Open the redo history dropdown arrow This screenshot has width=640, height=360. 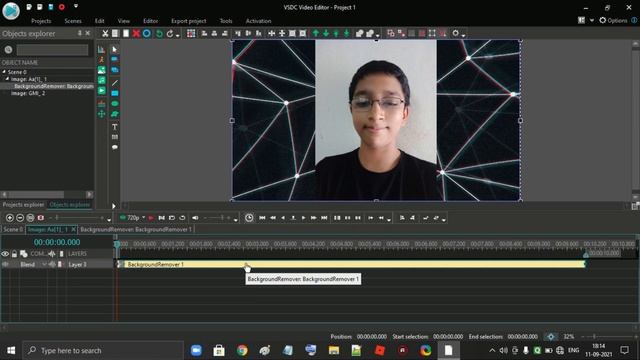point(178,36)
